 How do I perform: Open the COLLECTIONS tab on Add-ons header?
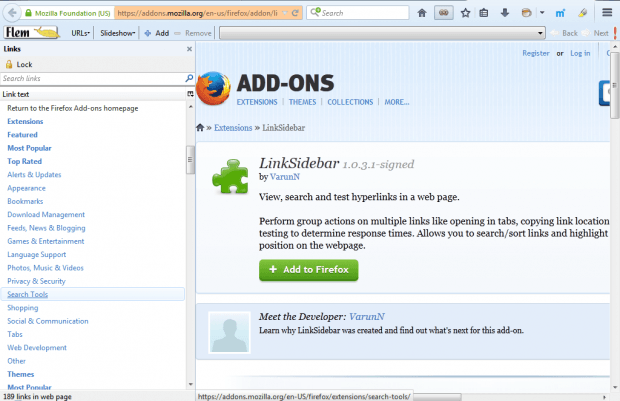(x=350, y=102)
